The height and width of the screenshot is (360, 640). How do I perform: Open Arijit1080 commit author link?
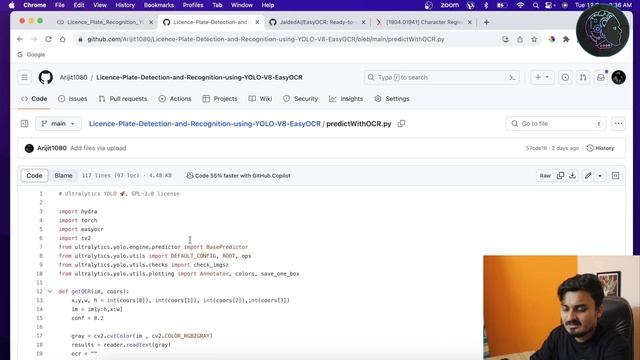point(52,148)
